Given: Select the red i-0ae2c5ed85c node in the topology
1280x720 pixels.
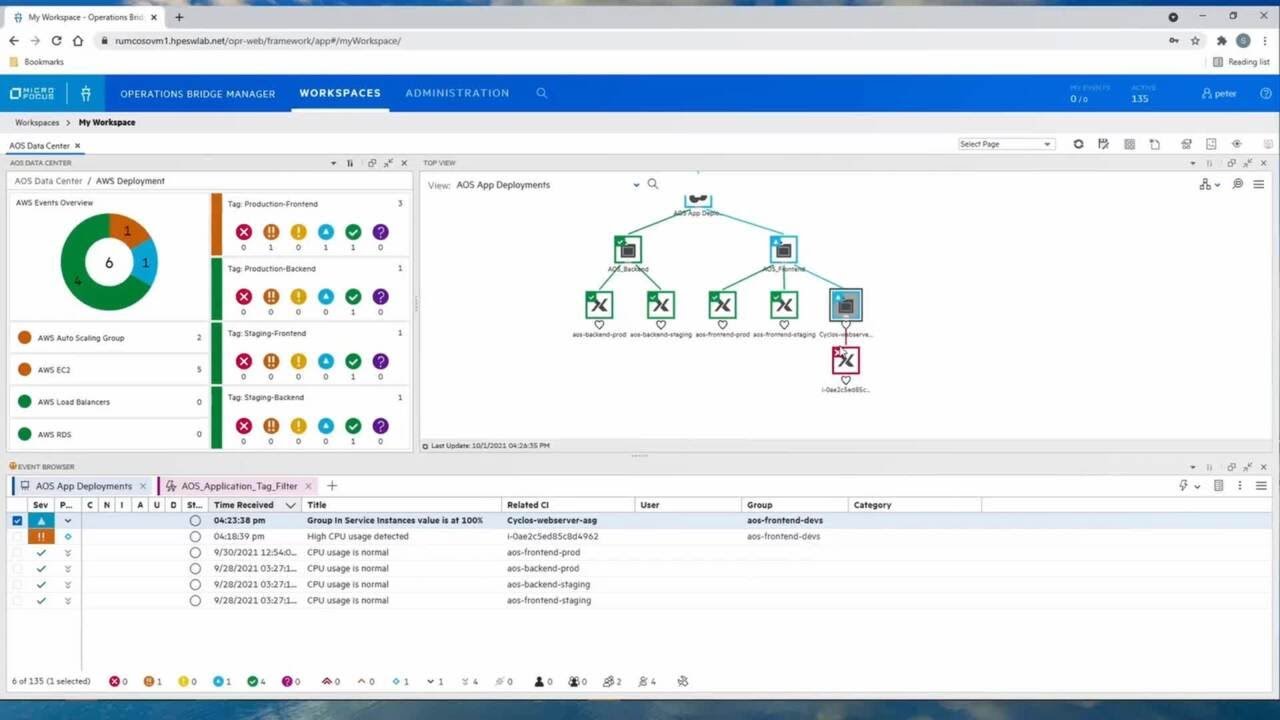Looking at the screenshot, I should pyautogui.click(x=845, y=360).
